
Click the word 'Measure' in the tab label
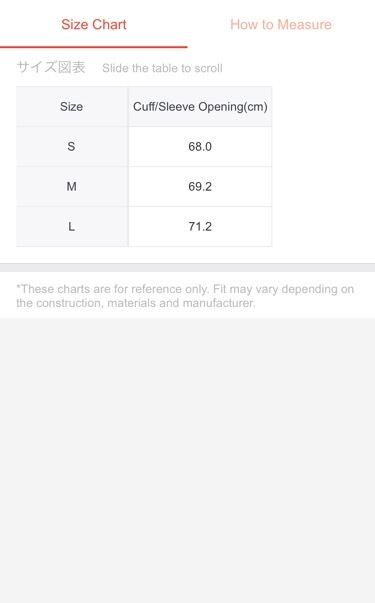305,25
